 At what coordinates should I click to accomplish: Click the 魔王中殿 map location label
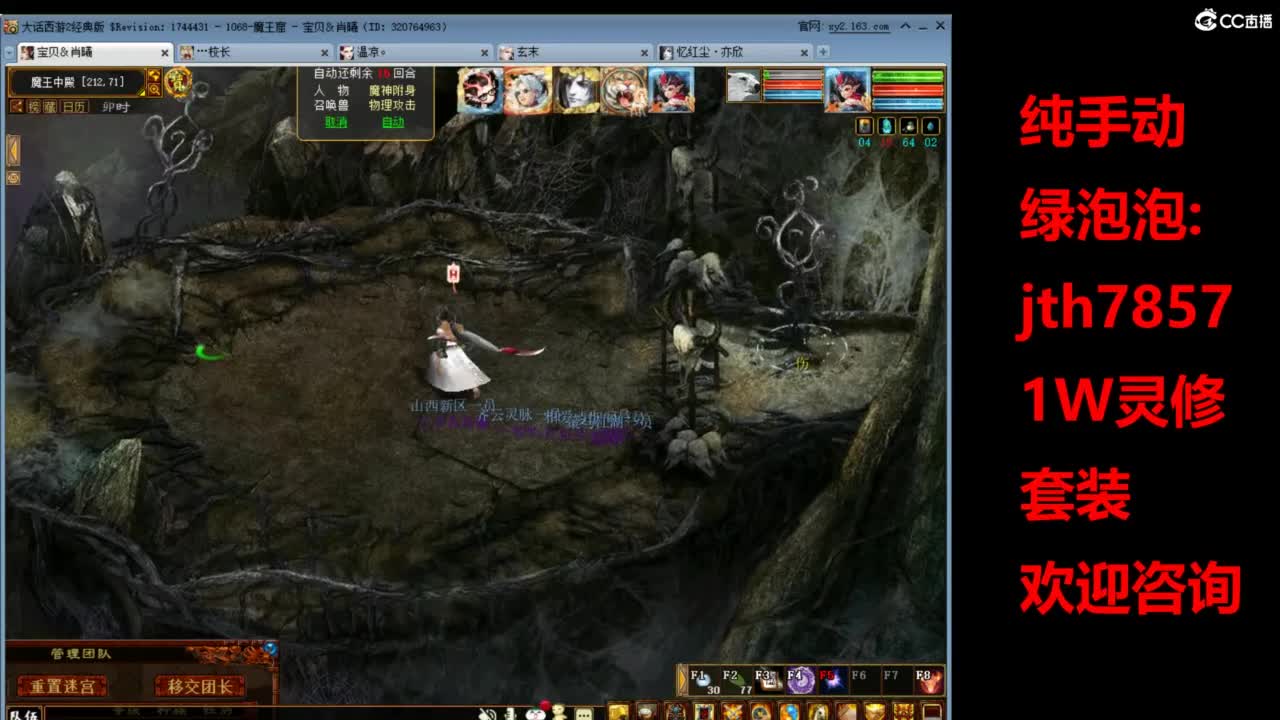77,82
